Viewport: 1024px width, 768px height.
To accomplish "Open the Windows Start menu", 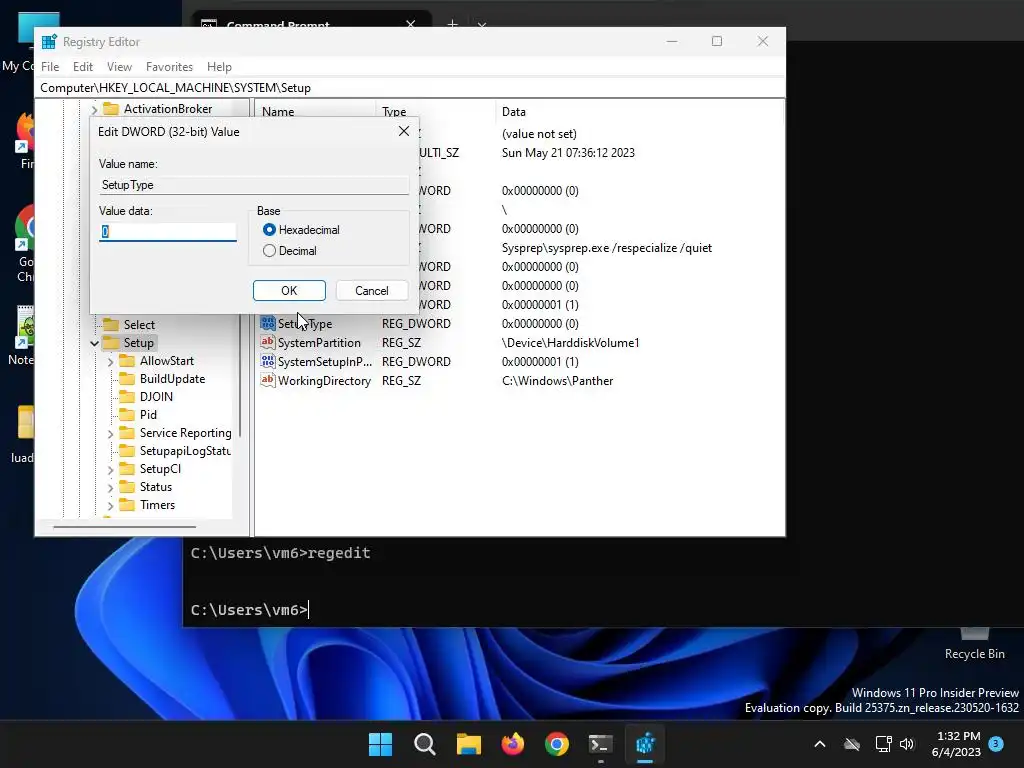I will click(380, 744).
